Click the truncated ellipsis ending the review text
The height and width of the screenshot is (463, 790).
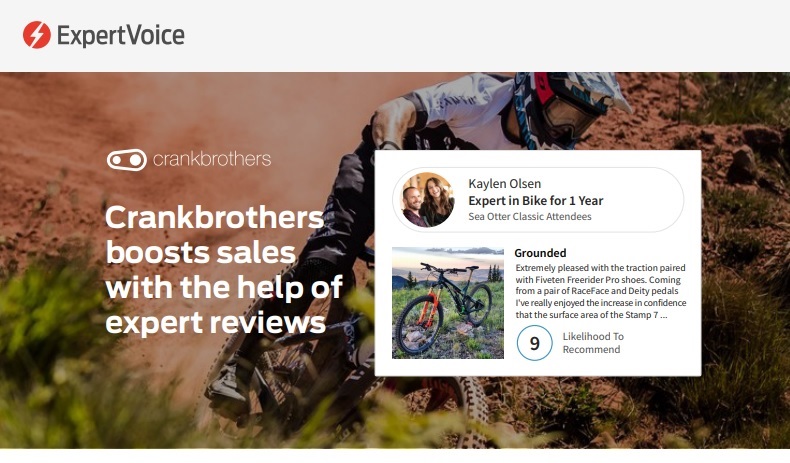(664, 315)
